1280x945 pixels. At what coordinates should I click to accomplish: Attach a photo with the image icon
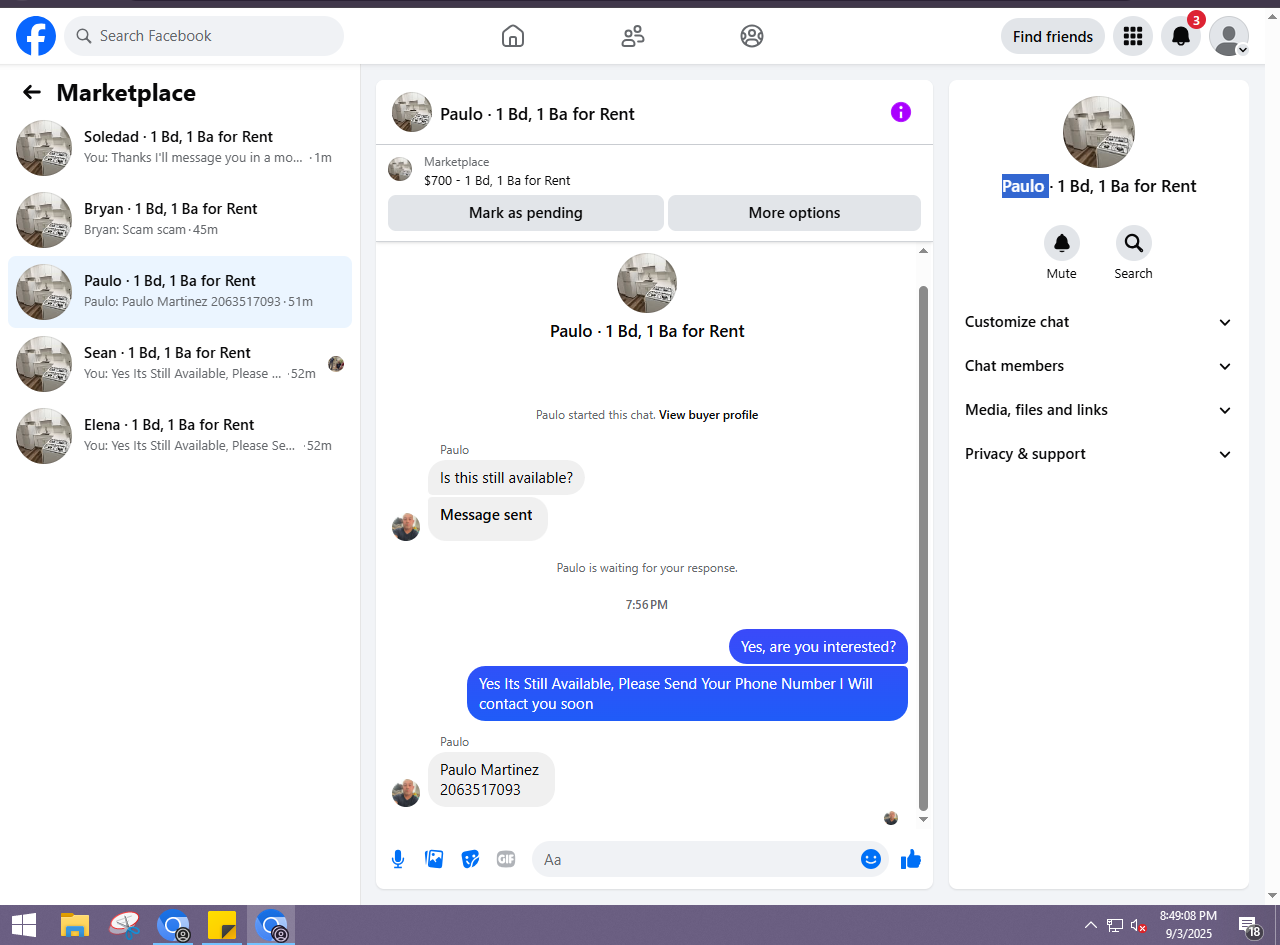tap(434, 859)
